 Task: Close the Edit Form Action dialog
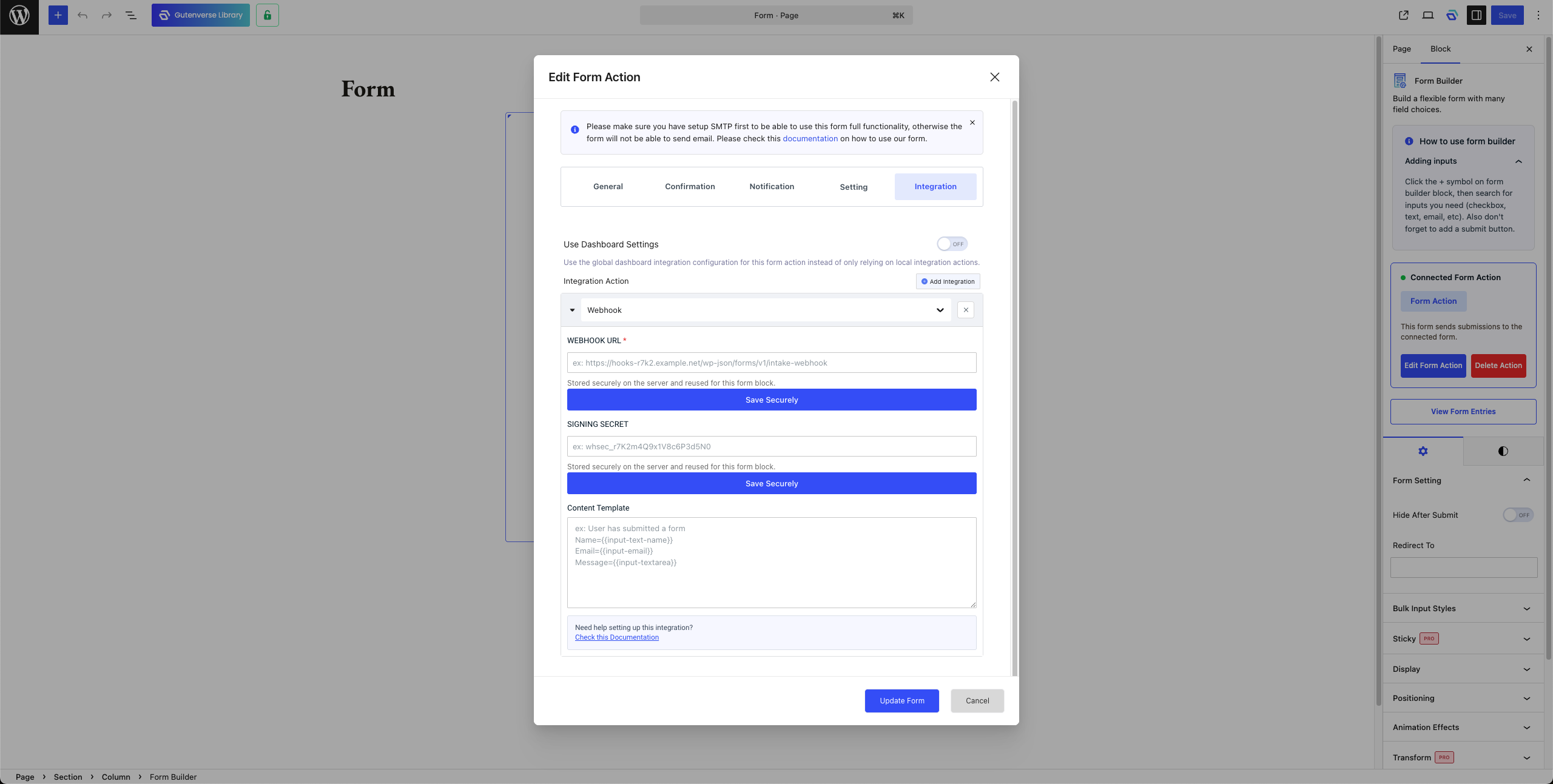995,77
